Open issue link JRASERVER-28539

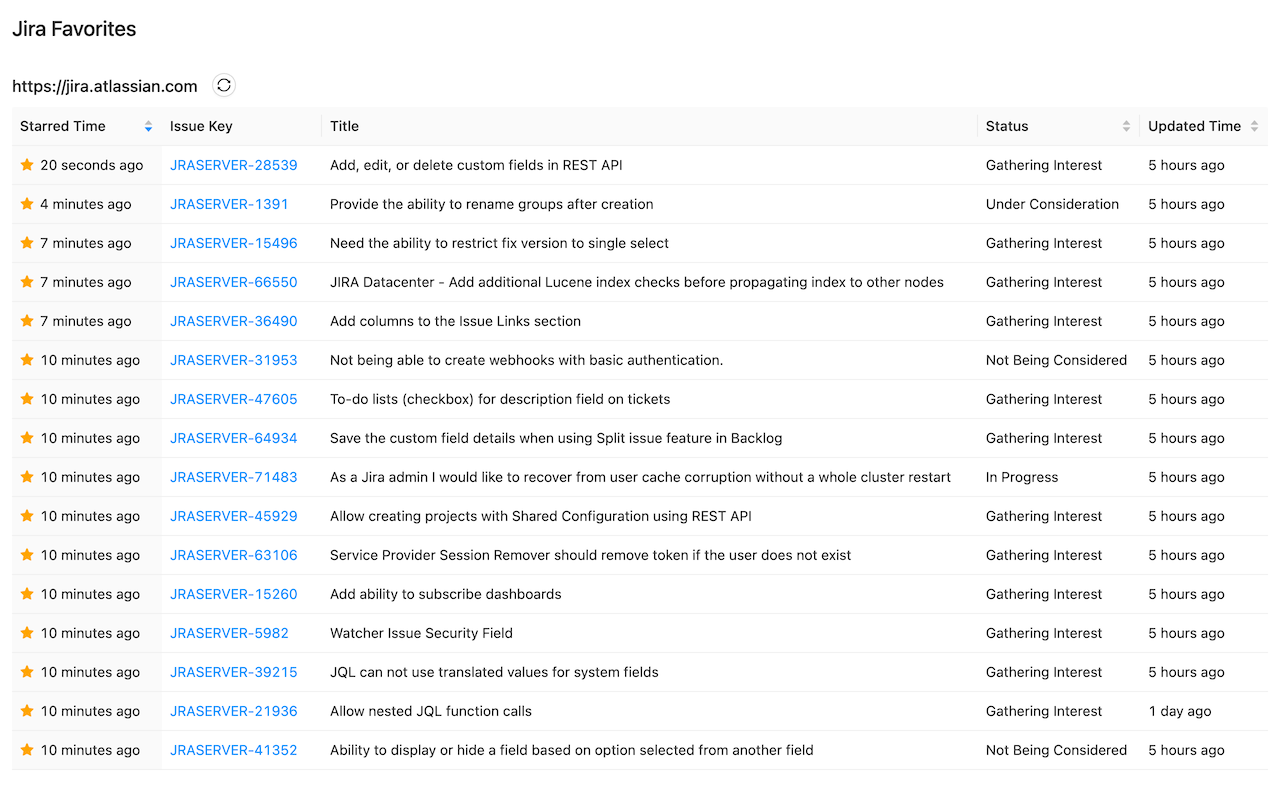point(233,165)
